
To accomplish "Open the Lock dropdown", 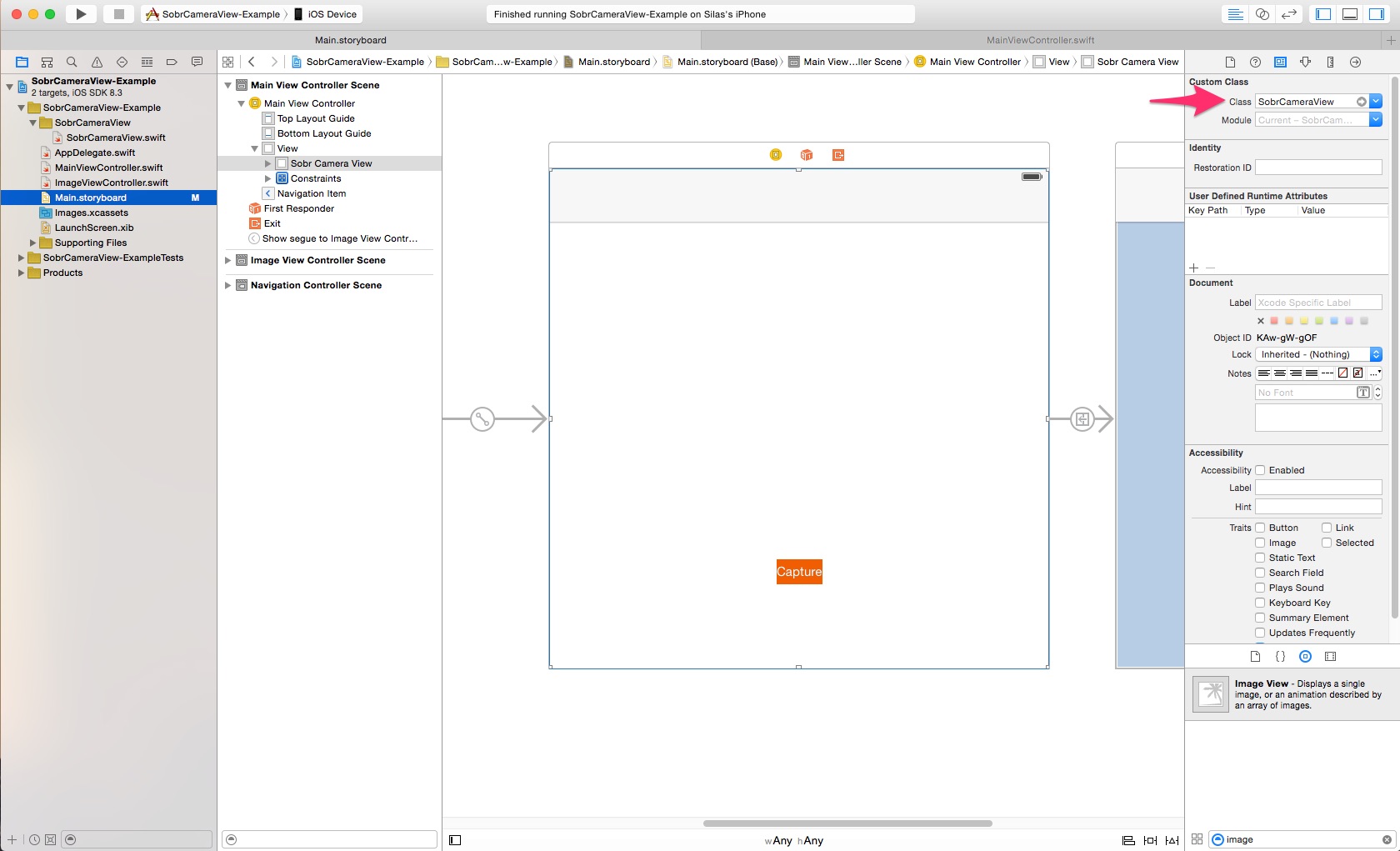I will click(1319, 354).
